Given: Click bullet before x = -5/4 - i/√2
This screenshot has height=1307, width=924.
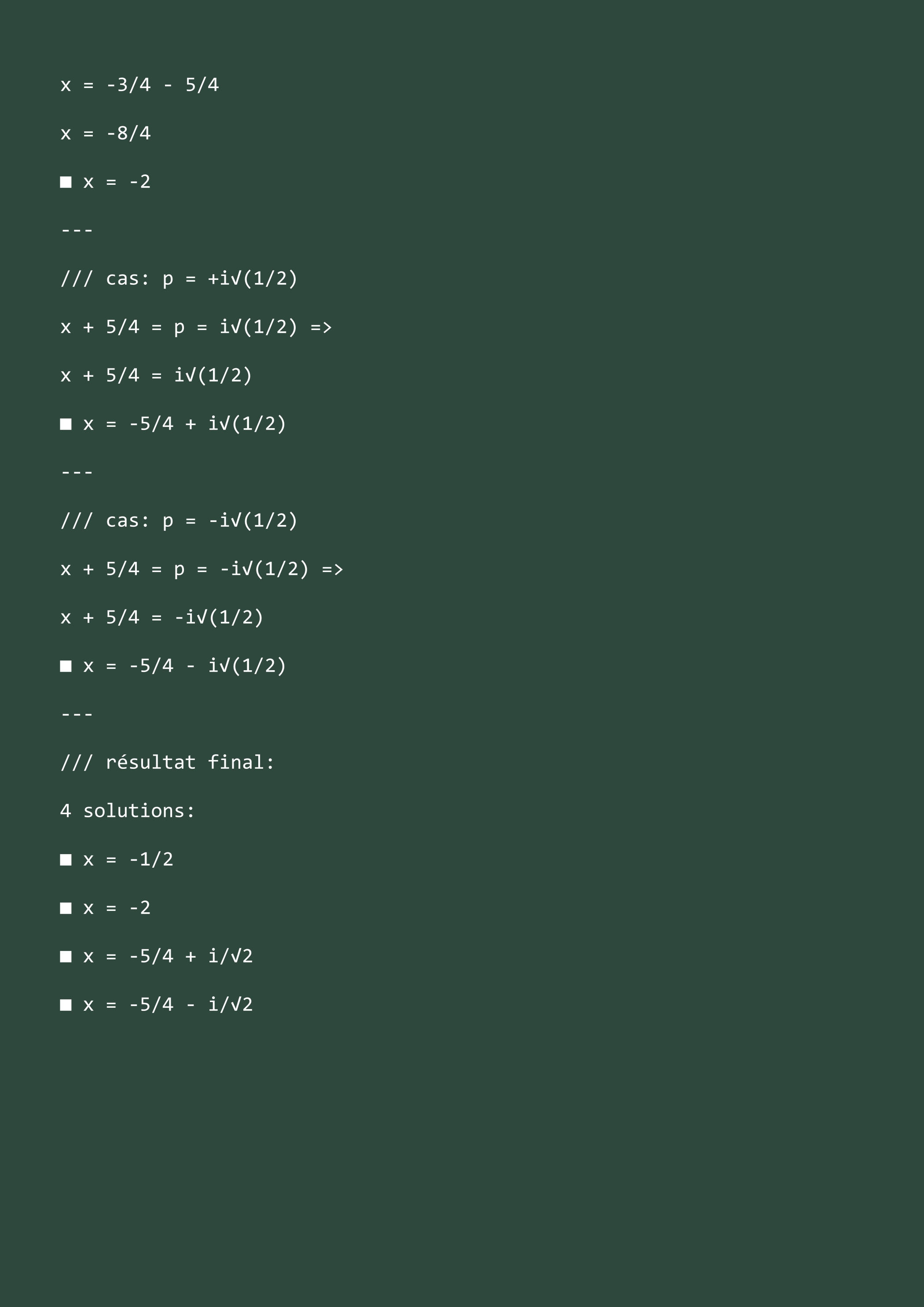Looking at the screenshot, I should 66,1005.
